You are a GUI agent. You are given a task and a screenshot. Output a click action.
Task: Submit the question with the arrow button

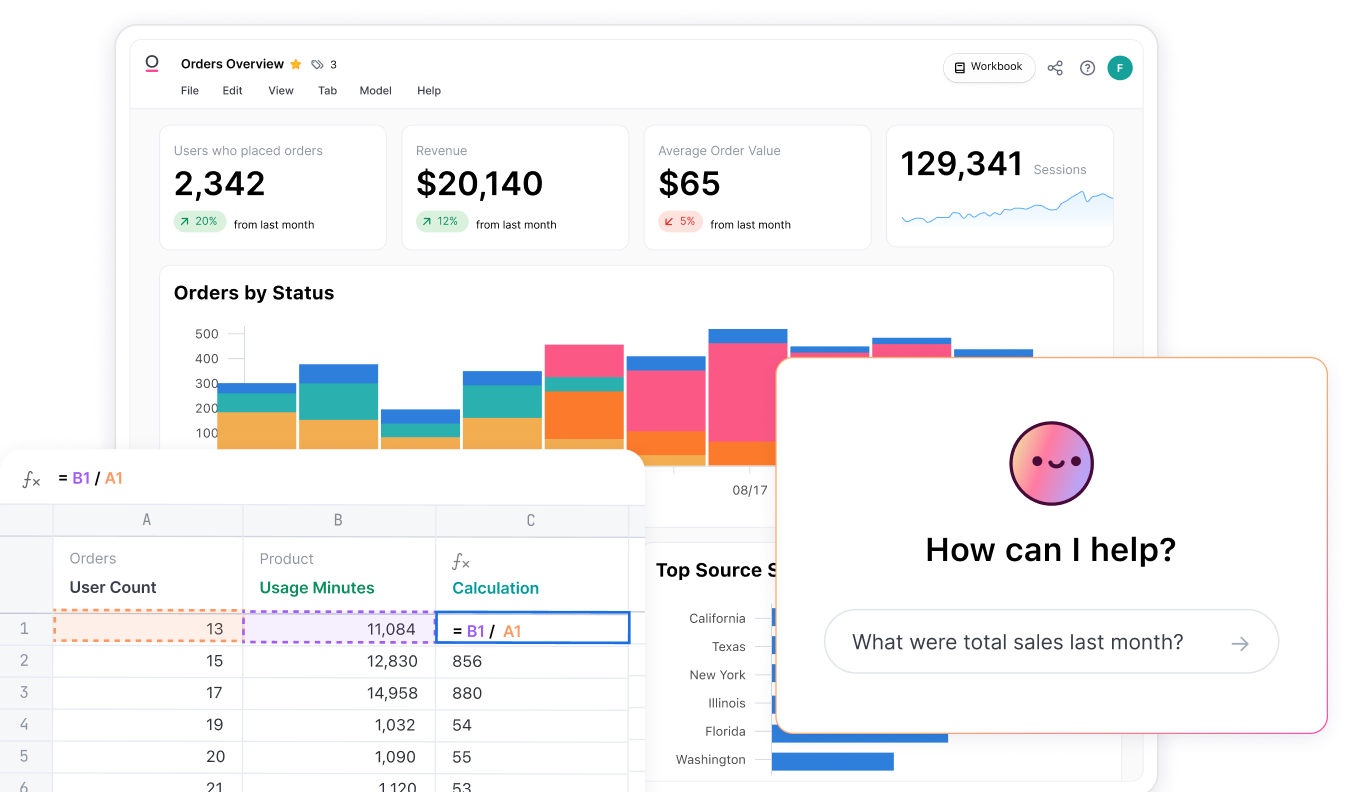click(1240, 643)
